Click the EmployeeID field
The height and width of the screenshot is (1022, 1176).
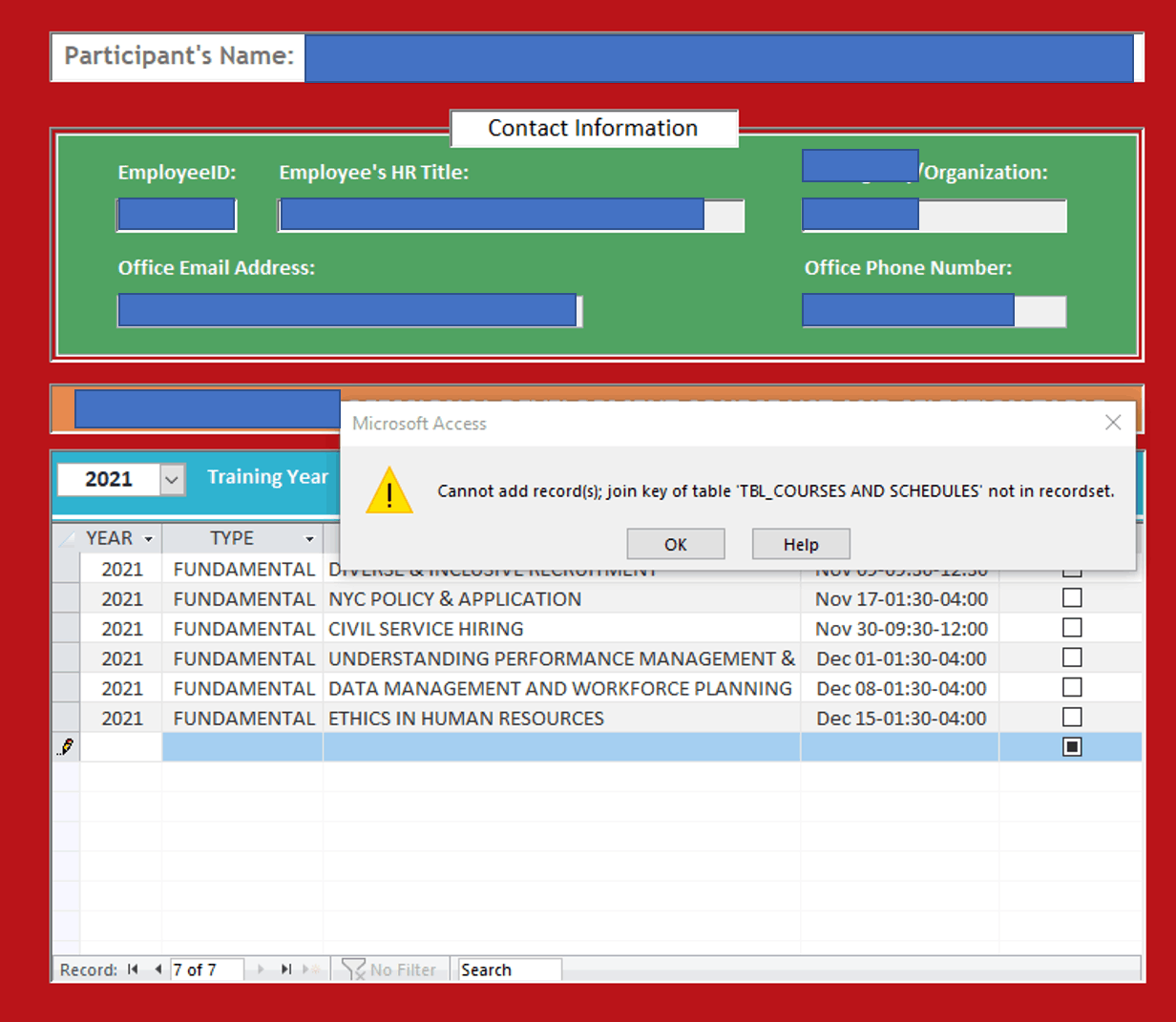177,215
